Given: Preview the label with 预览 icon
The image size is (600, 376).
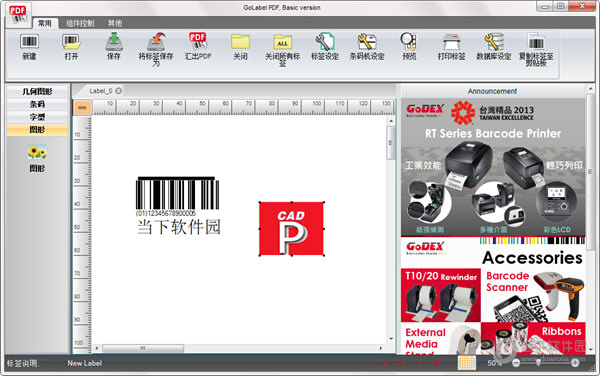Looking at the screenshot, I should click(x=409, y=47).
